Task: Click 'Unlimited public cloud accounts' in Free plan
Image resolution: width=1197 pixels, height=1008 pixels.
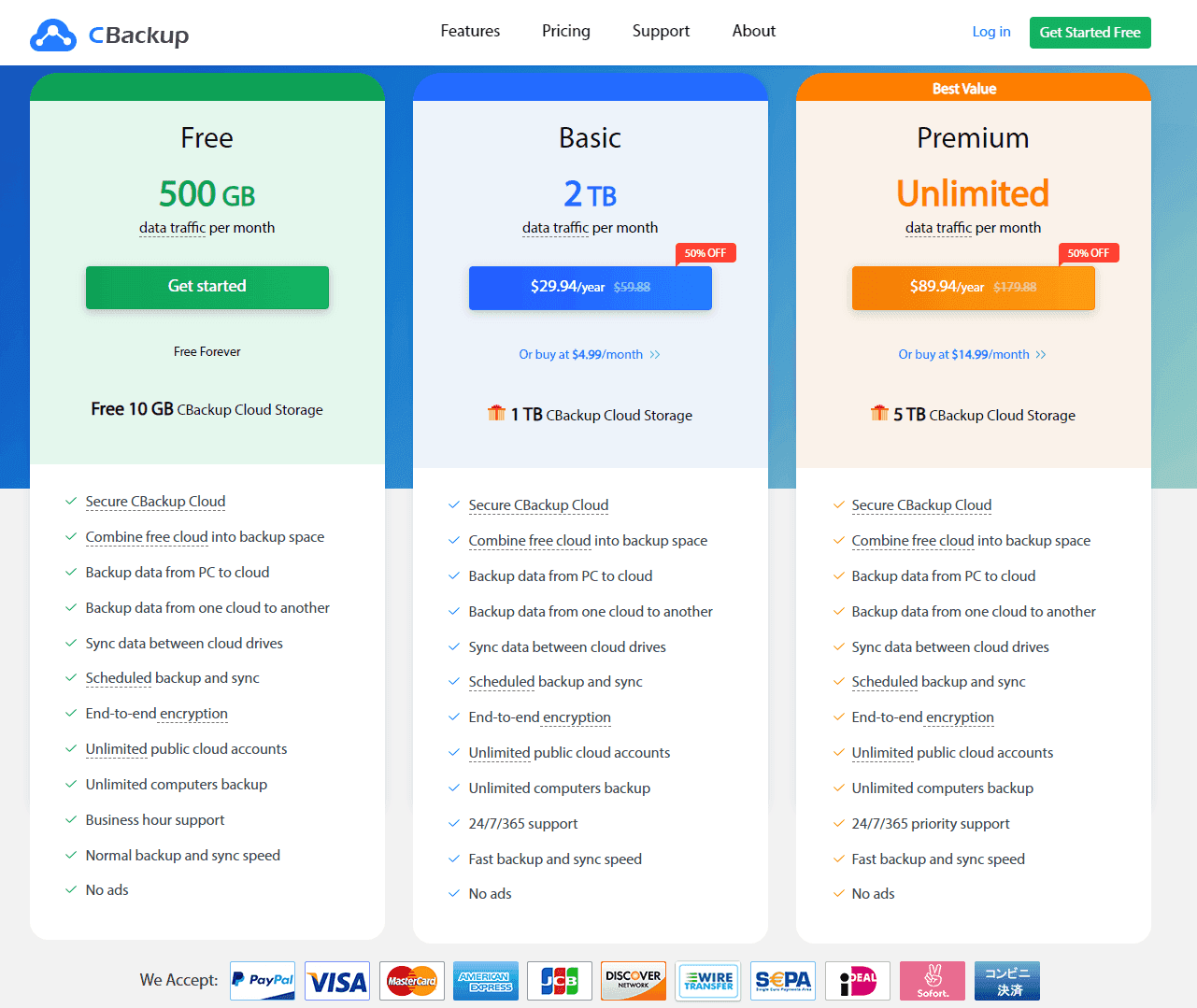Action: 186,749
